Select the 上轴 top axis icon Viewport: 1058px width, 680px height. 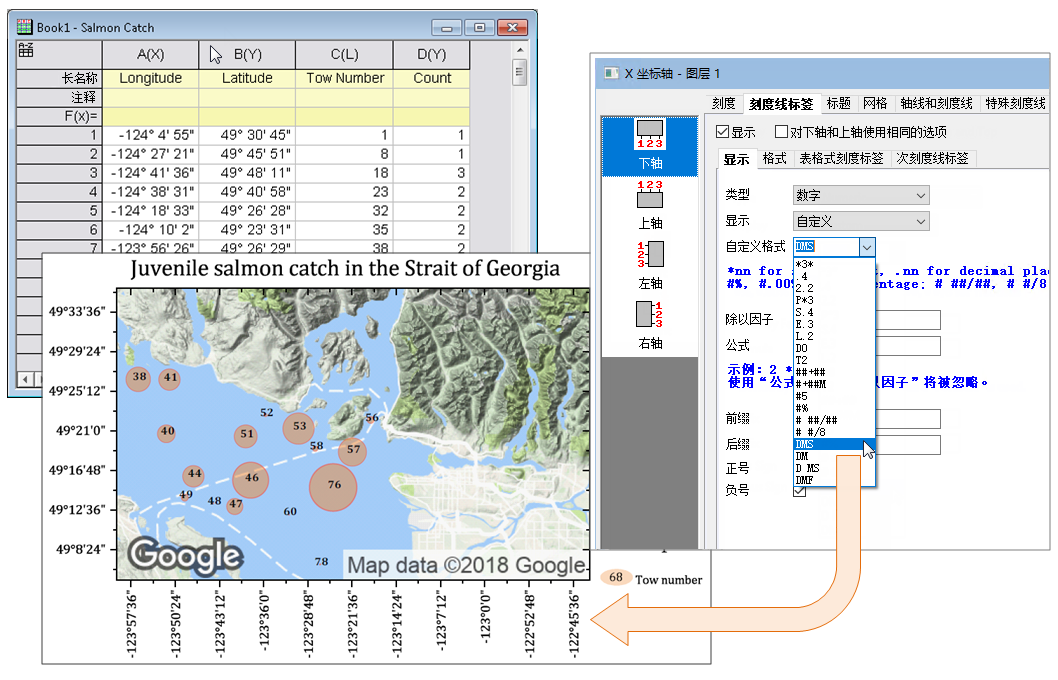tap(650, 205)
